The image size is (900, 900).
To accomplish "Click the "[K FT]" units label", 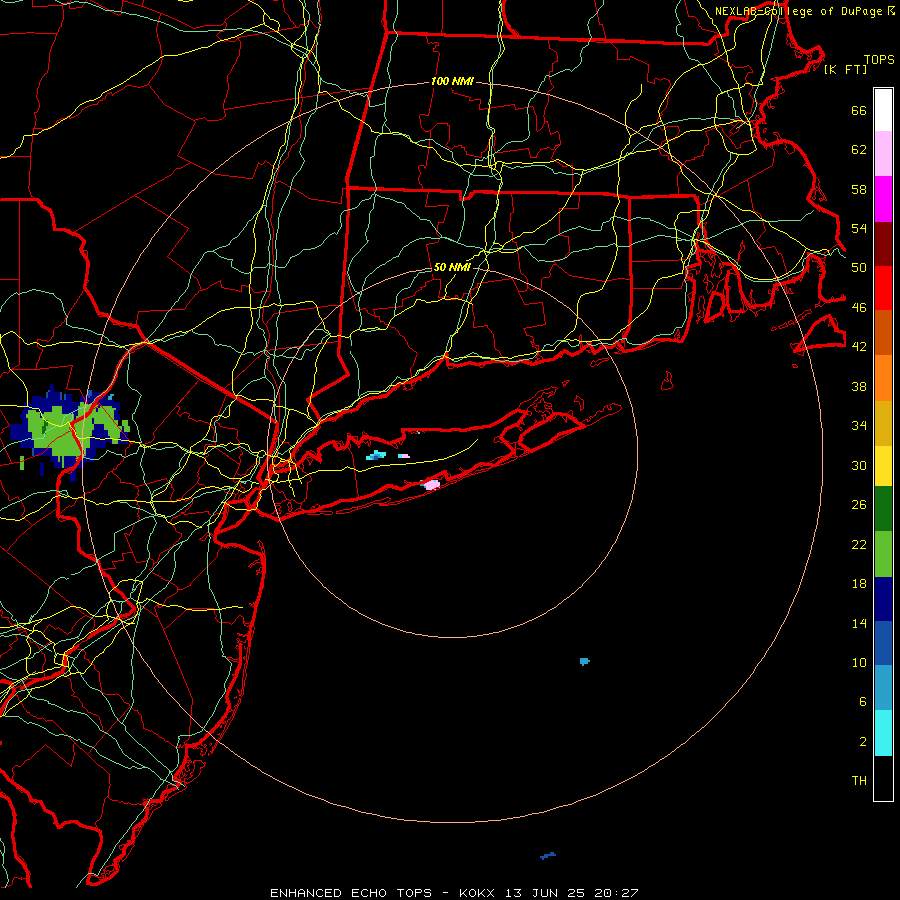I will coord(845,69).
